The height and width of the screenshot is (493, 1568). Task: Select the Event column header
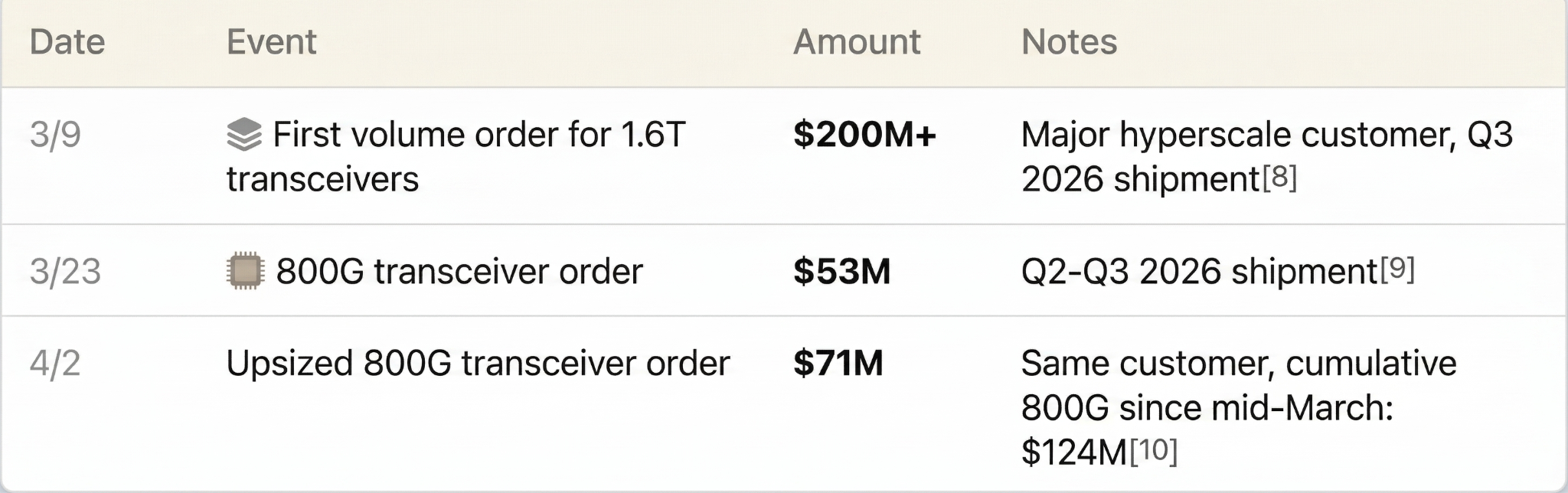coord(272,42)
